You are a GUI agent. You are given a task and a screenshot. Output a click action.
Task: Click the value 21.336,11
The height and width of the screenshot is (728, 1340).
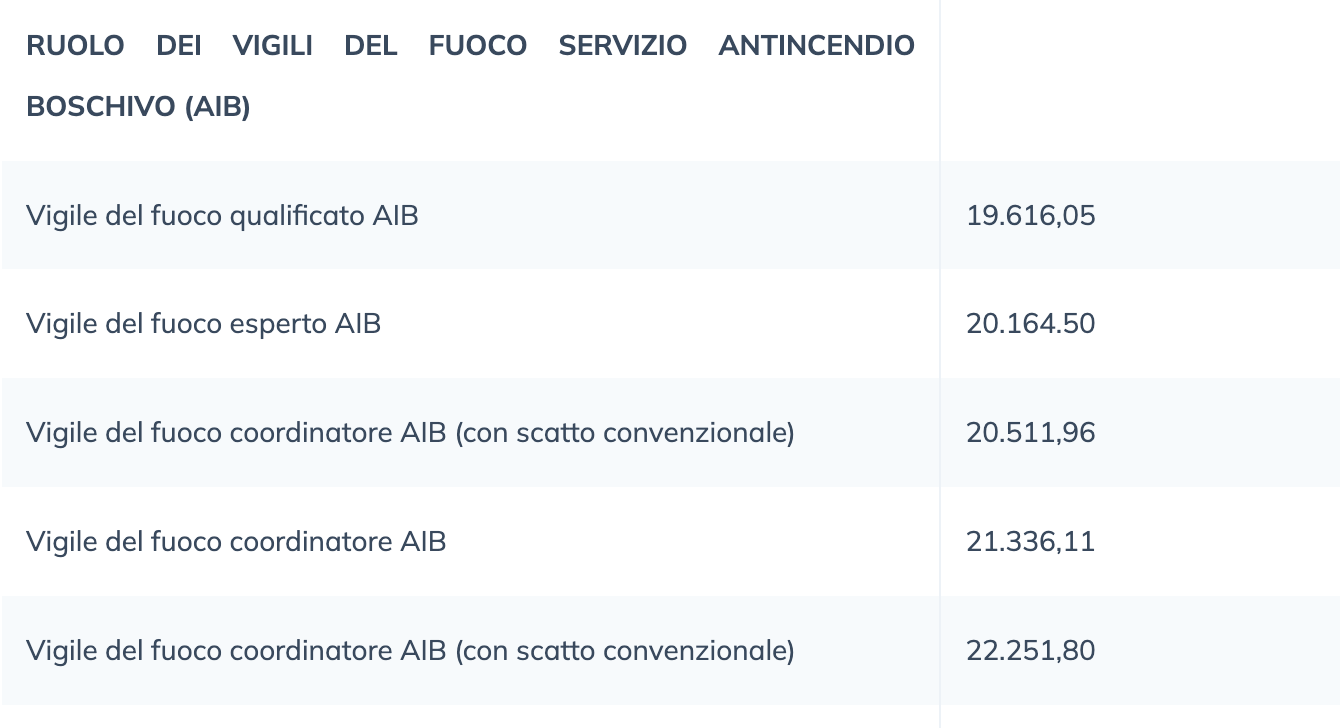pos(1031,542)
